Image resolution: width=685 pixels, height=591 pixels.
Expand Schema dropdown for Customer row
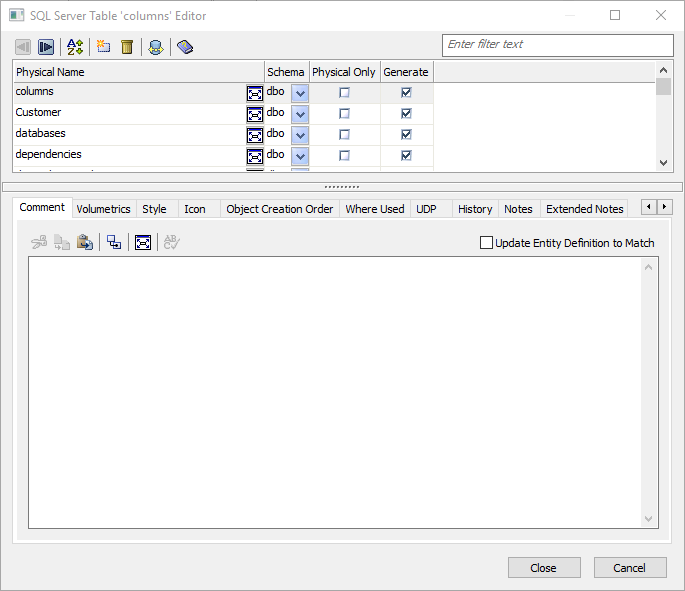pyautogui.click(x=300, y=114)
